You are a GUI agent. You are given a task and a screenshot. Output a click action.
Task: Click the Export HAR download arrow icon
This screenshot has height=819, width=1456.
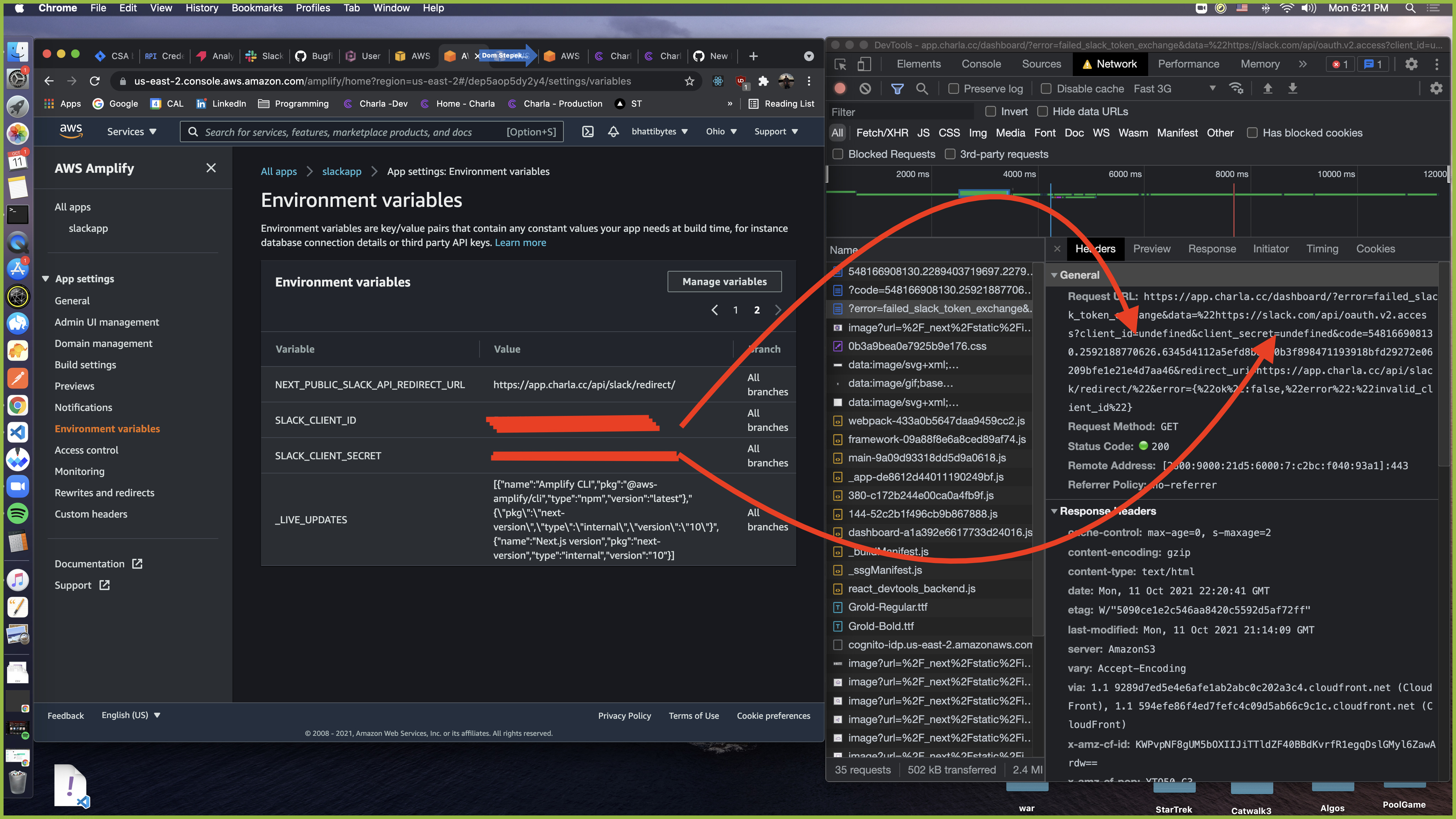[1292, 89]
